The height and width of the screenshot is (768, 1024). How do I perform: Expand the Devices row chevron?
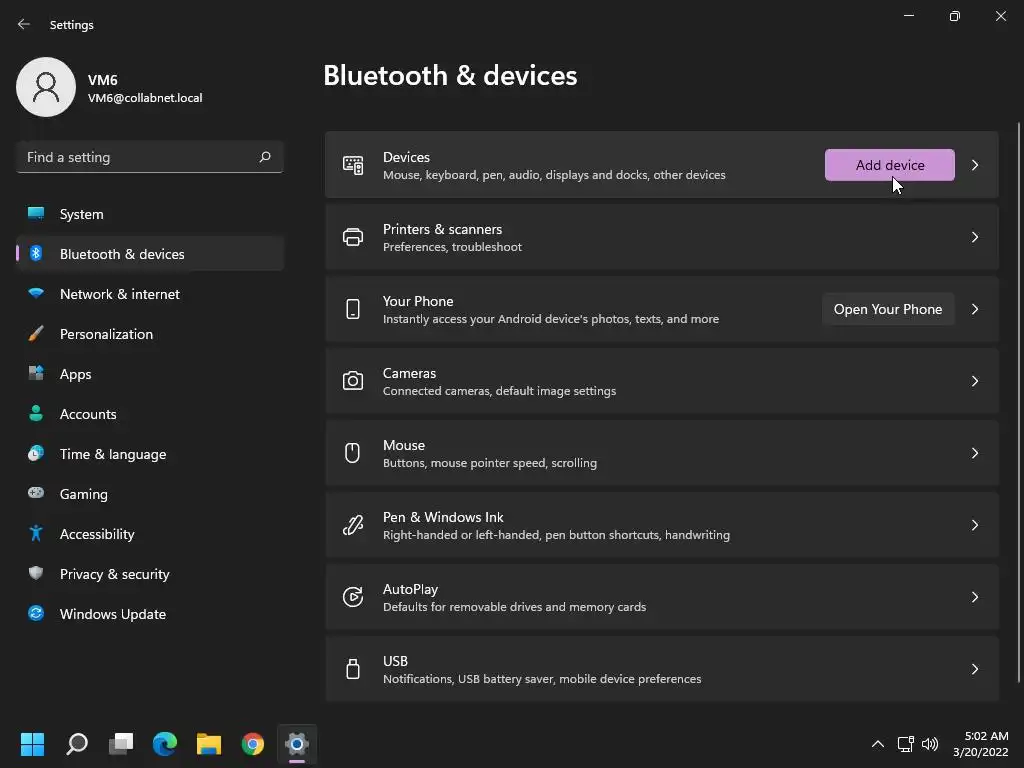(974, 165)
